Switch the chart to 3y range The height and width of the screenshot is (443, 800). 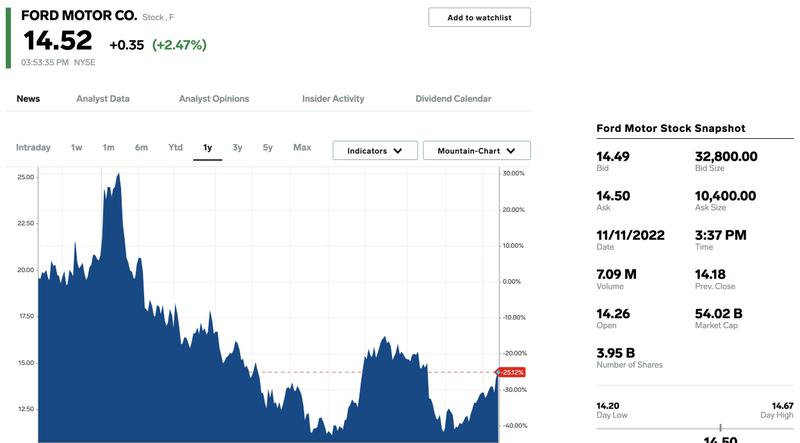tap(237, 147)
